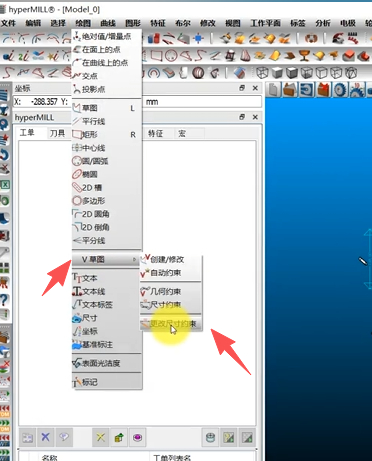Switch to the 特征 tab in hyperMILL panel
Screen dimensions: 372x461
point(155,134)
